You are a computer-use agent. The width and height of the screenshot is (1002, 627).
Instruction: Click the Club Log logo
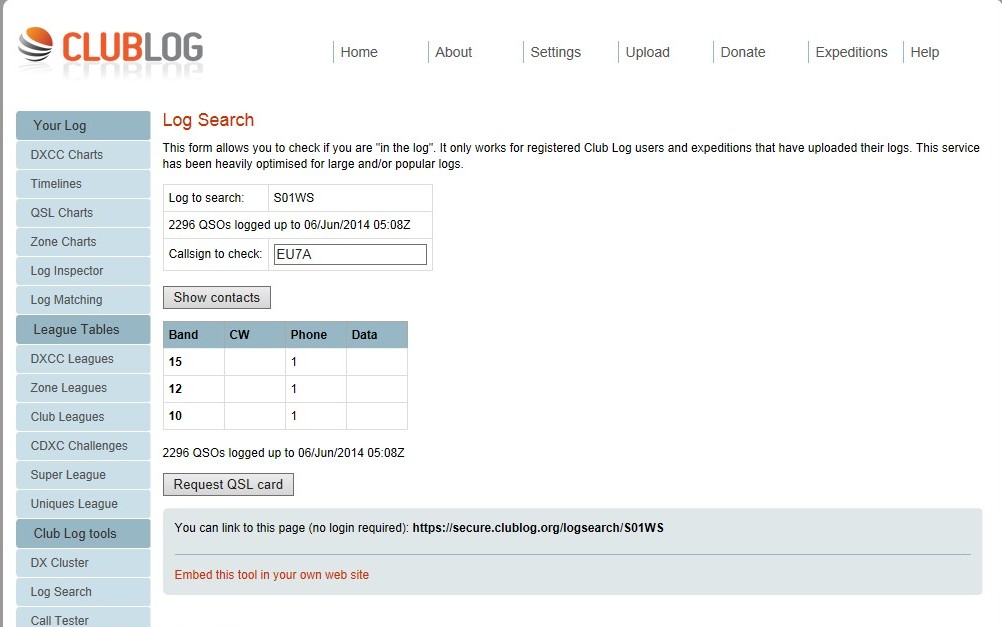pos(110,50)
